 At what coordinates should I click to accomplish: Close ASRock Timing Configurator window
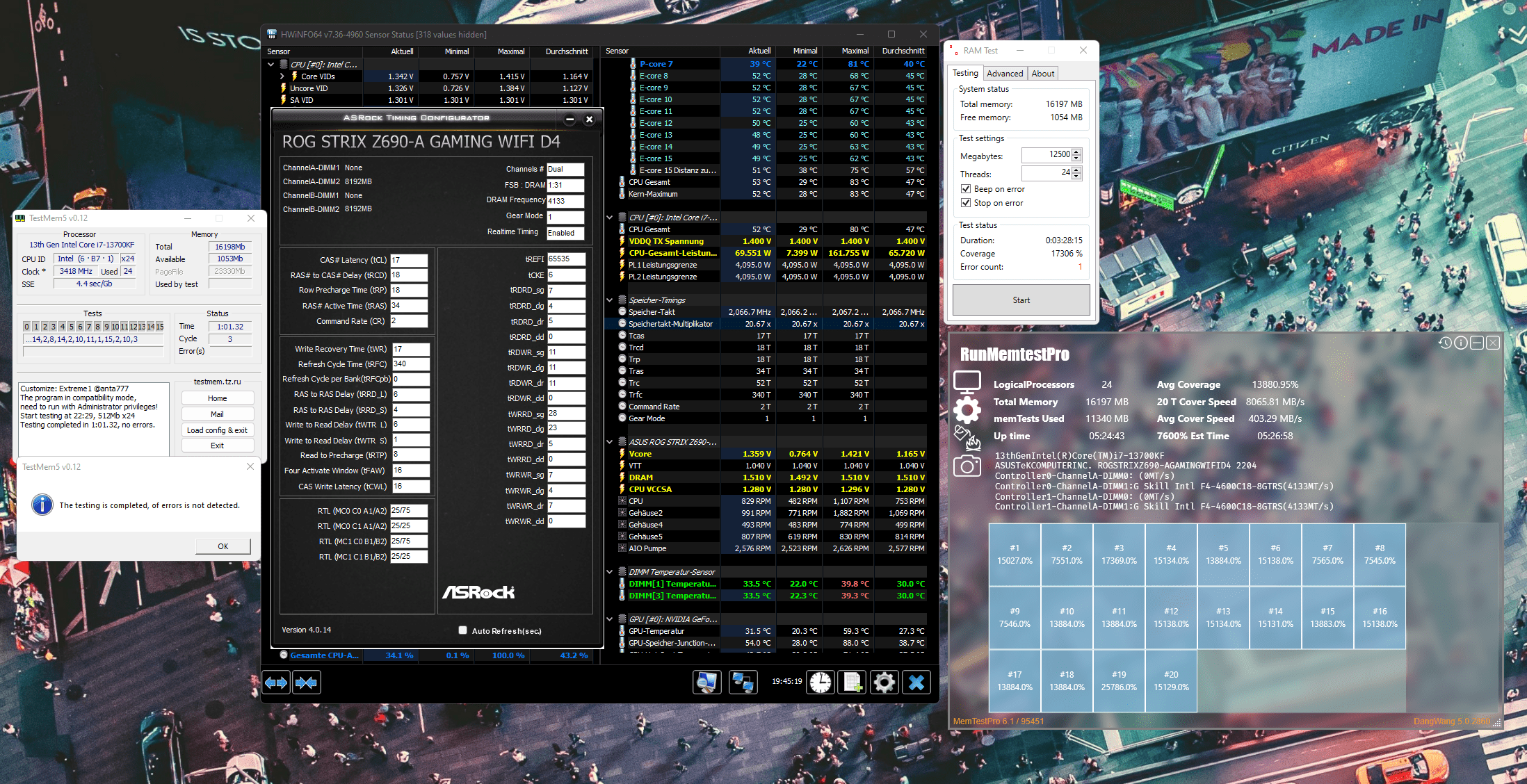coord(590,120)
